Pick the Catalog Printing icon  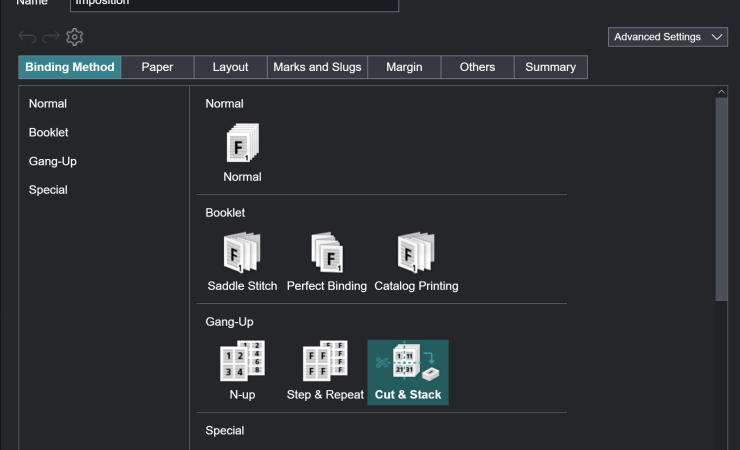416,254
